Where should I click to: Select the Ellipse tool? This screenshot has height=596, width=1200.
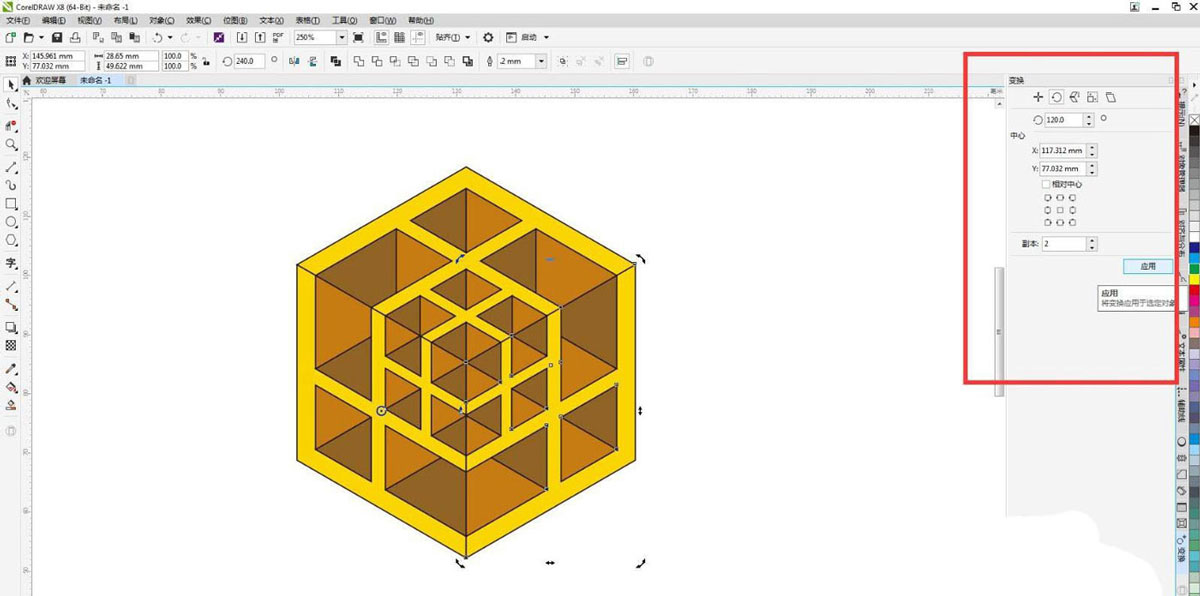click(x=11, y=222)
